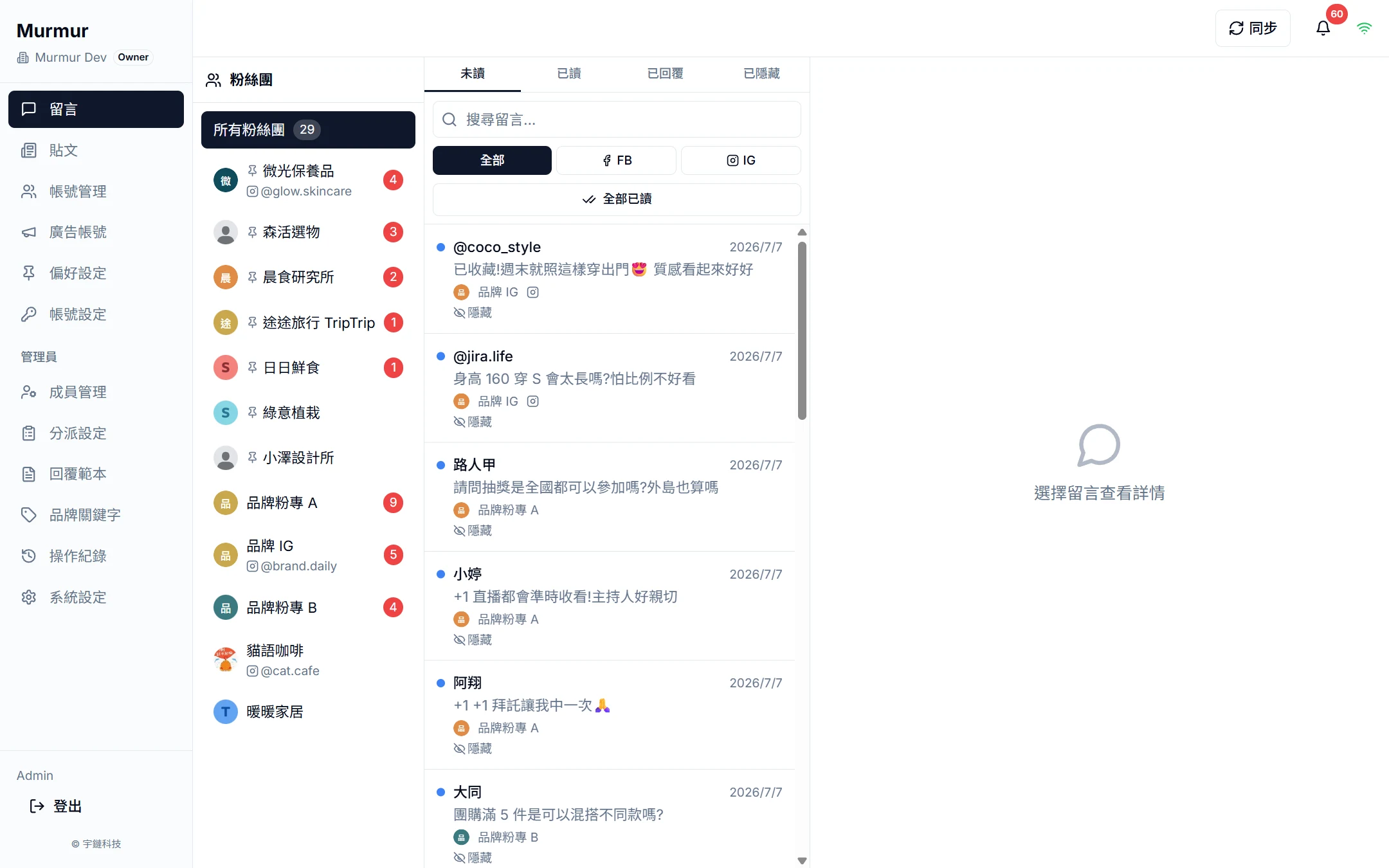Image resolution: width=1389 pixels, height=868 pixels.
Task: Switch to the 已隱藏 hidden tab
Action: 762,74
